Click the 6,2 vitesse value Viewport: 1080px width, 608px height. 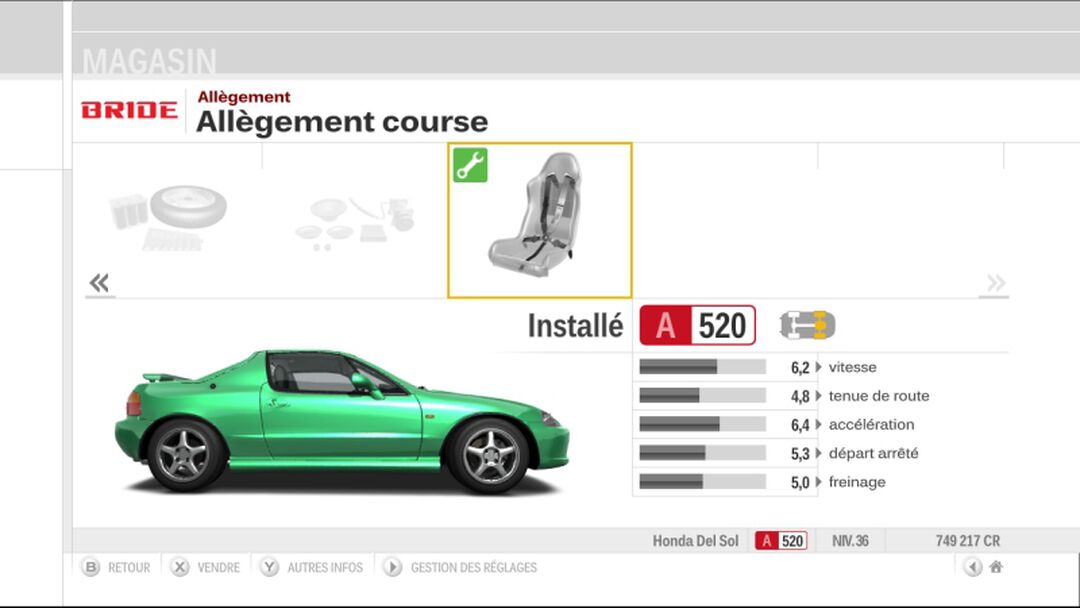coord(800,368)
